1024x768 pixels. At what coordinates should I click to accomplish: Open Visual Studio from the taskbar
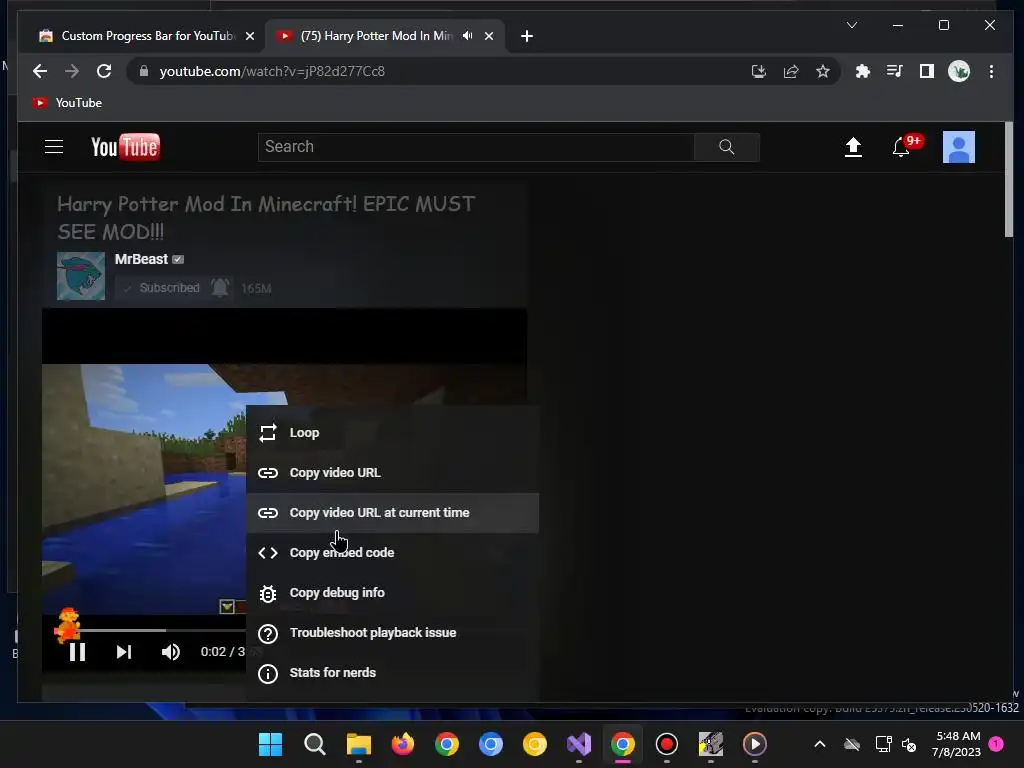point(579,744)
